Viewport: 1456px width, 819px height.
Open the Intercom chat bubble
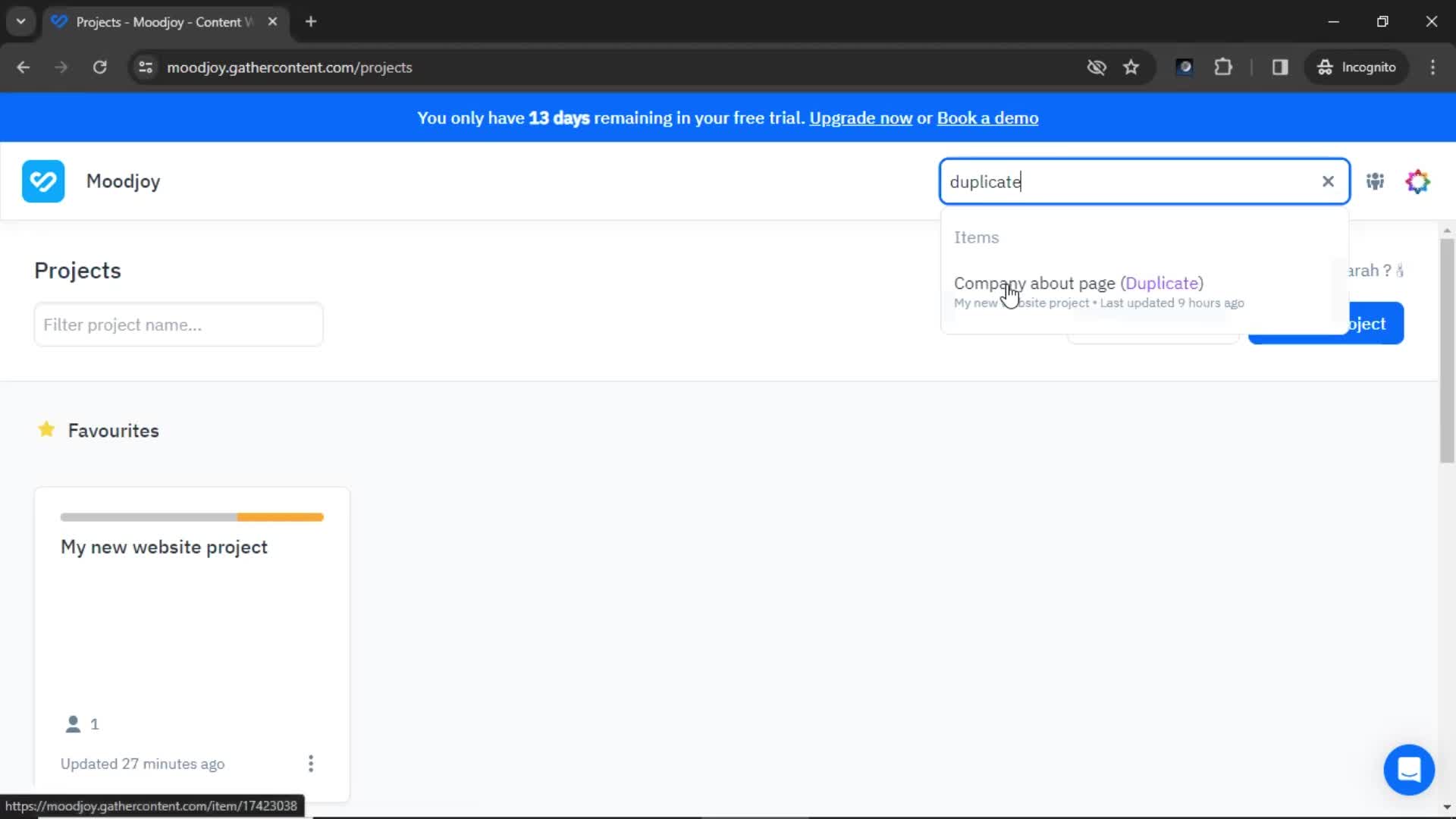click(1409, 770)
